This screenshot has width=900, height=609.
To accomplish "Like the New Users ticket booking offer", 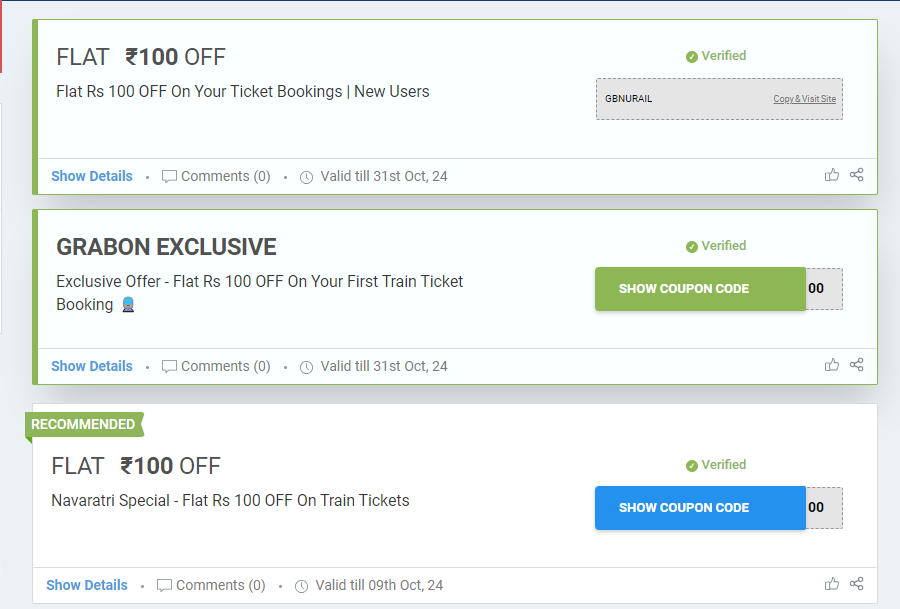I will click(x=832, y=175).
